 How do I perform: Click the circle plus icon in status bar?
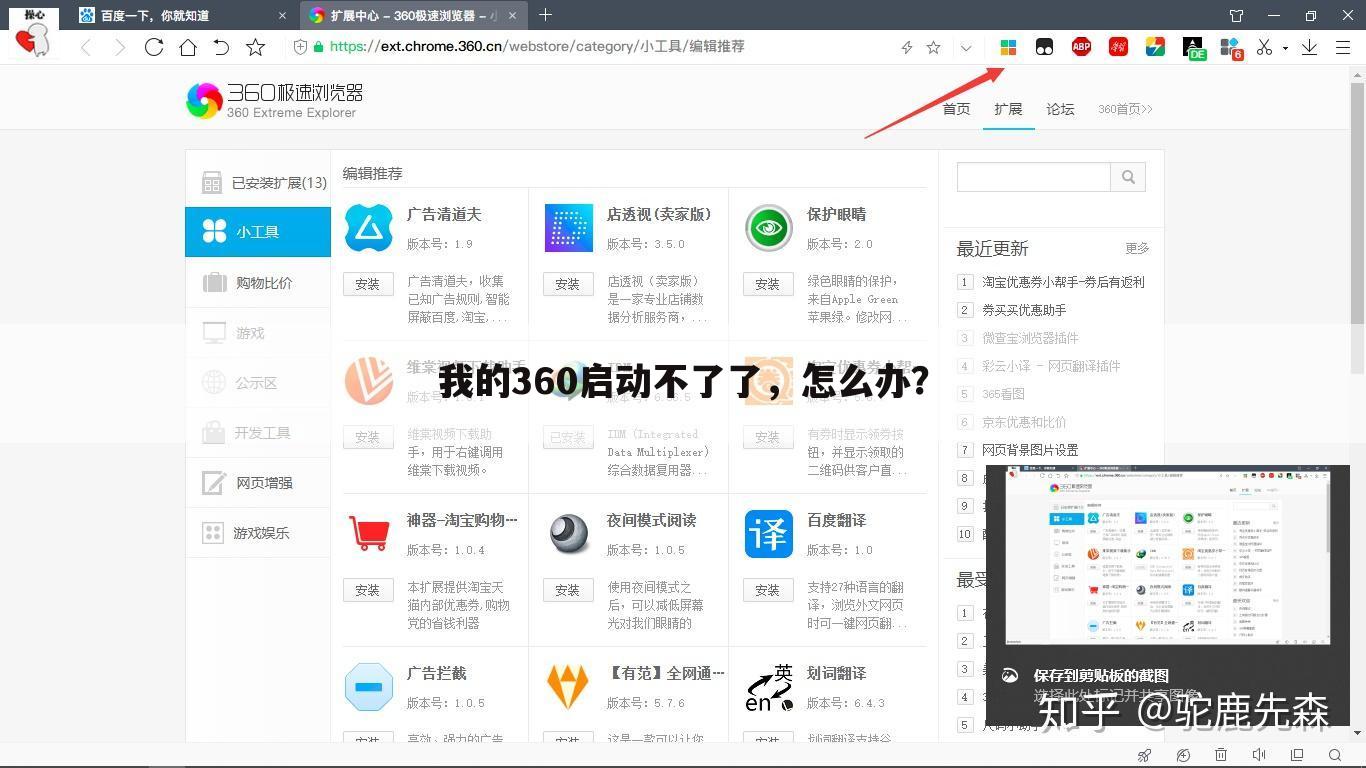pos(1183,755)
